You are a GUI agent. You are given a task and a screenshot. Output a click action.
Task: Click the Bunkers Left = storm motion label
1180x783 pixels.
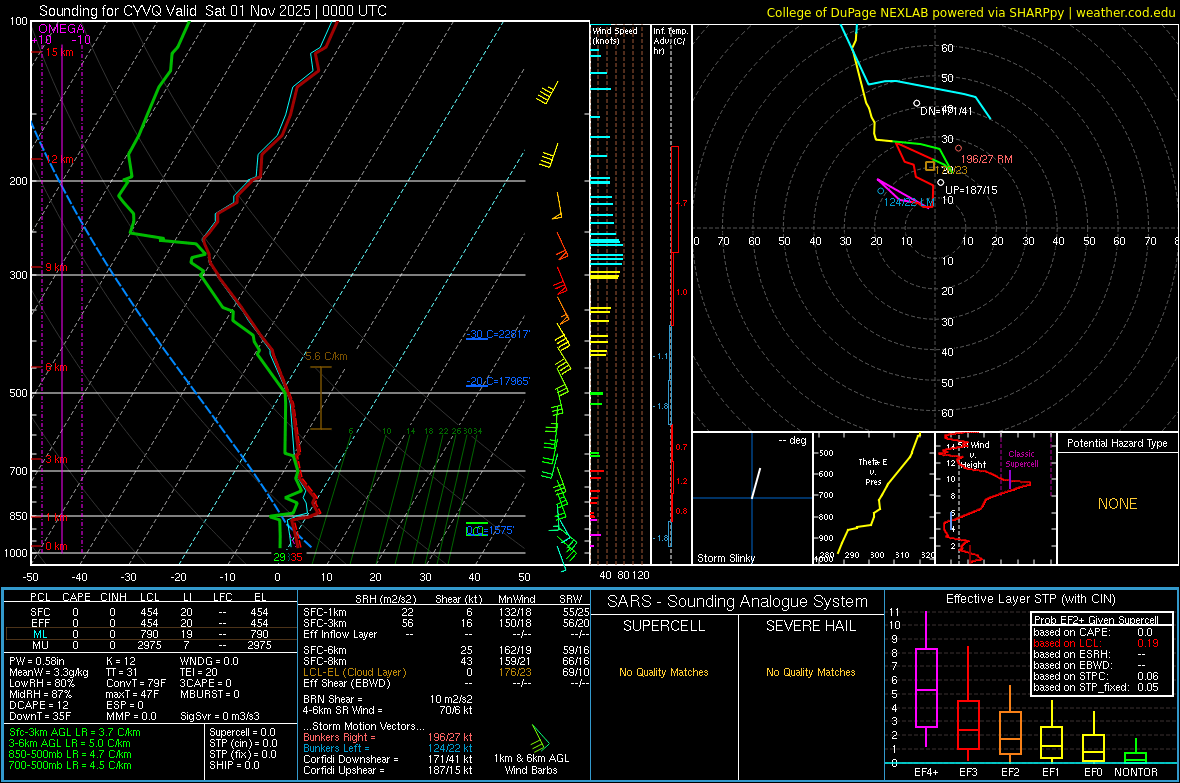point(336,748)
